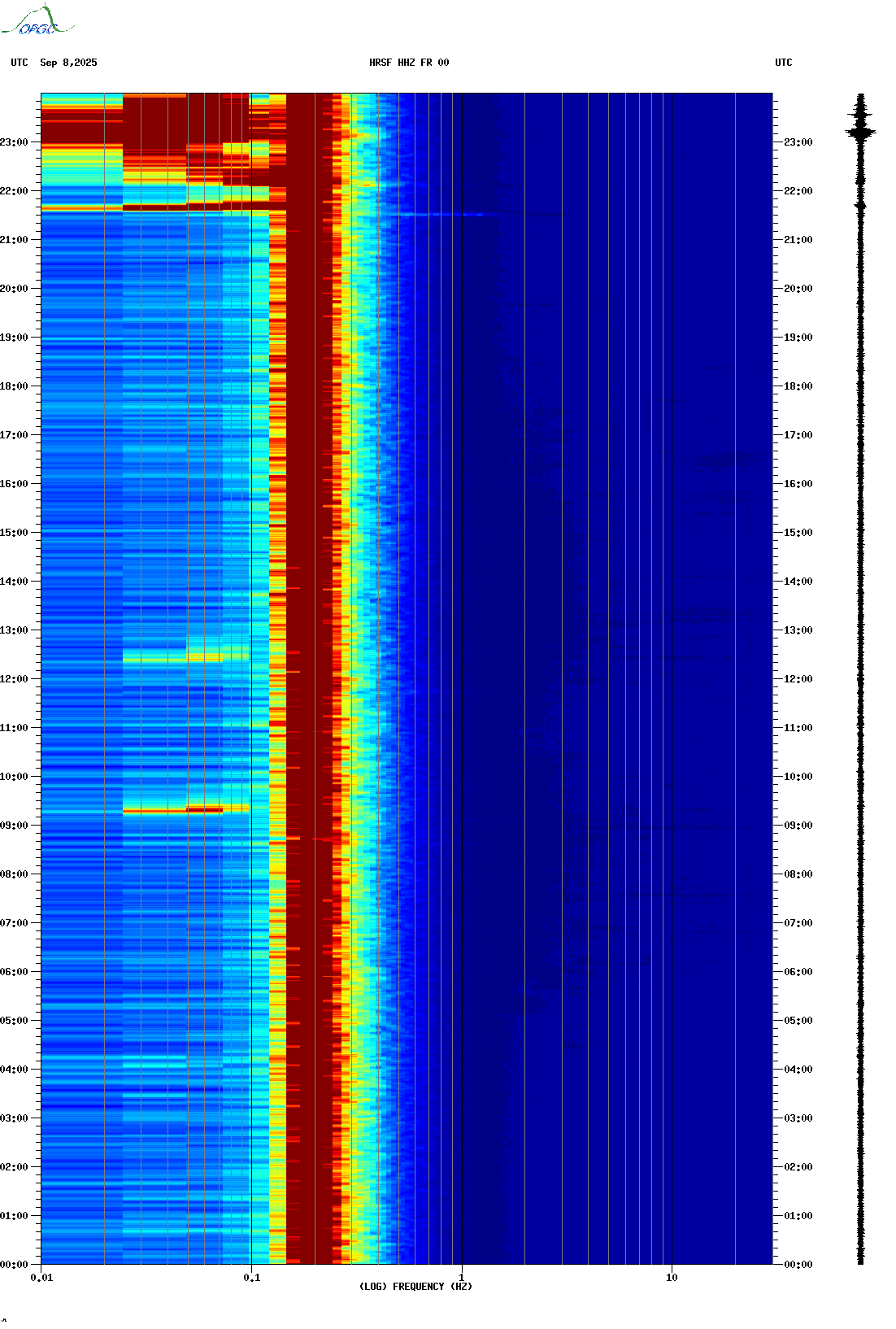Click the 03:00 label on the left axis
Image resolution: width=896 pixels, height=1329 pixels.
[x=14, y=1118]
